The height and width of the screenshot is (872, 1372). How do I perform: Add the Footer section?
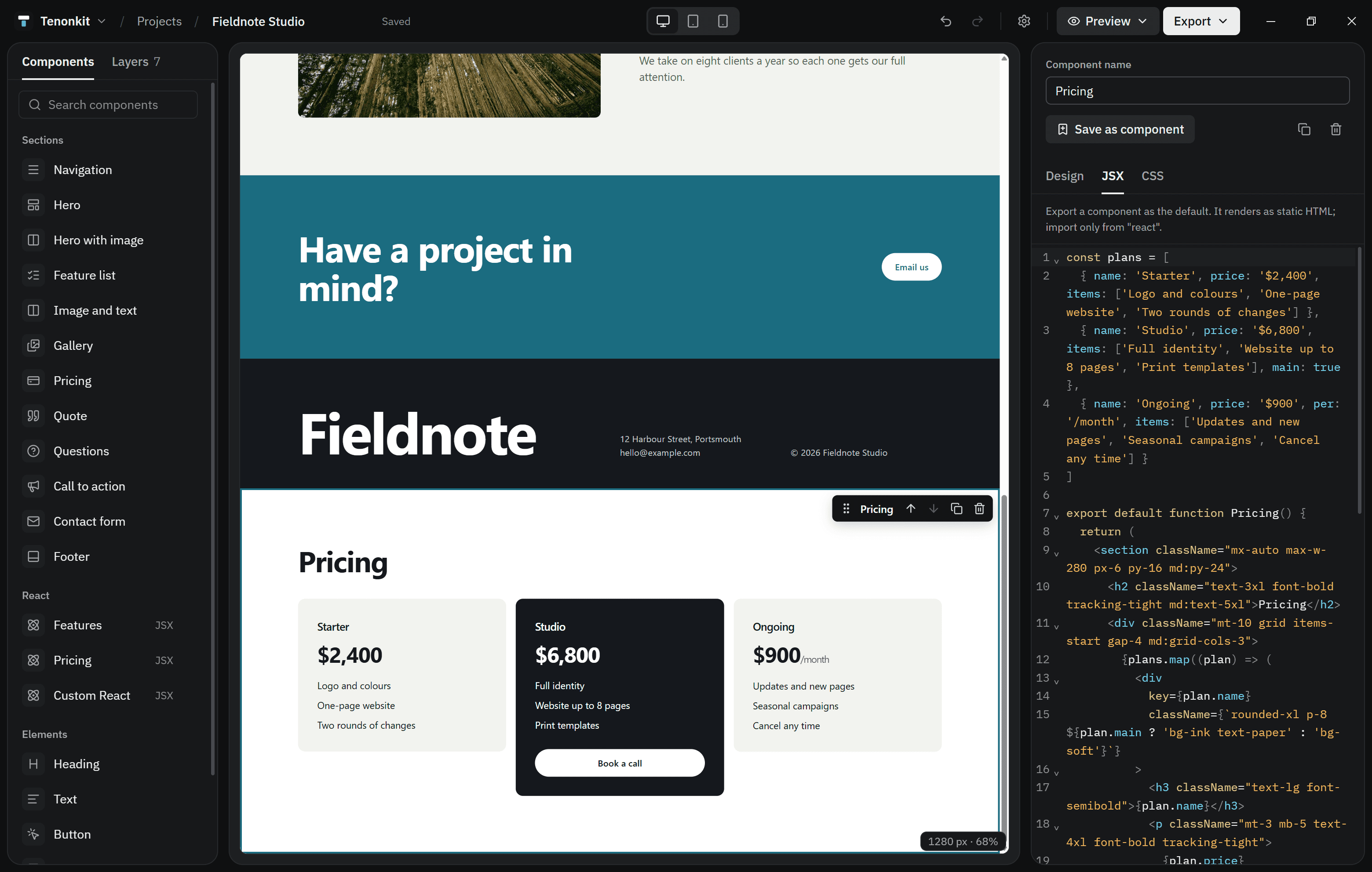pyautogui.click(x=108, y=556)
